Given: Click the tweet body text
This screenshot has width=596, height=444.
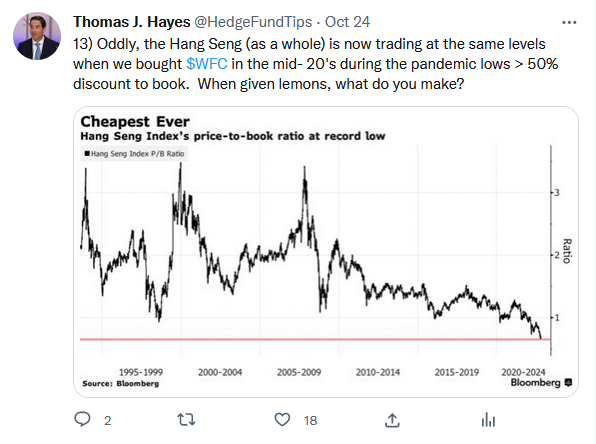Looking at the screenshot, I should pos(315,64).
